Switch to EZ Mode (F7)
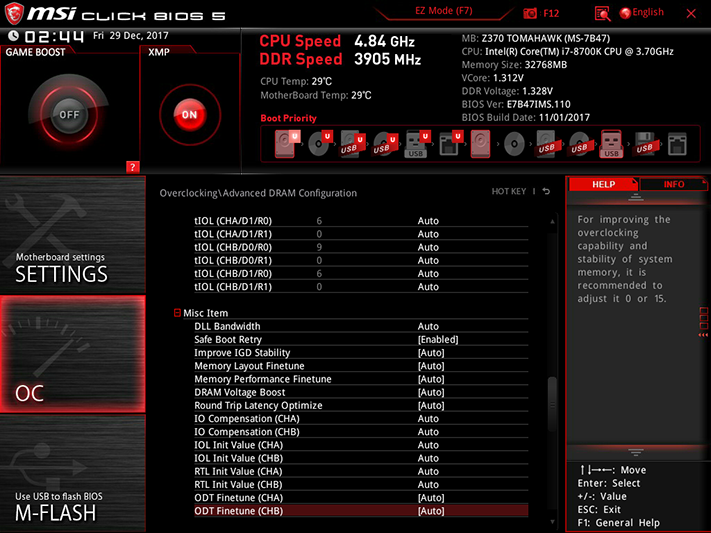Image resolution: width=711 pixels, height=533 pixels. click(x=444, y=10)
